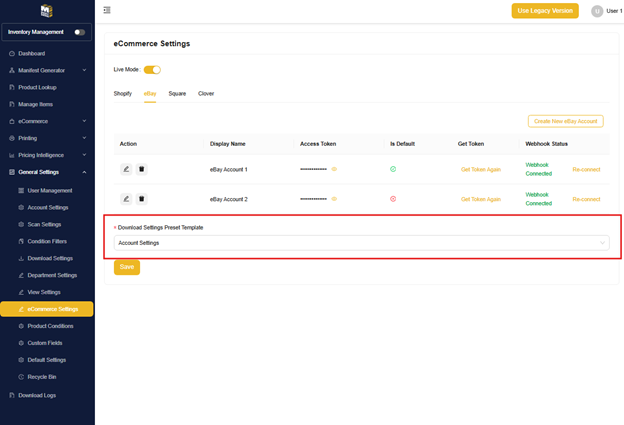Click the Default Settings gear icon
The height and width of the screenshot is (425, 624).
(21, 360)
